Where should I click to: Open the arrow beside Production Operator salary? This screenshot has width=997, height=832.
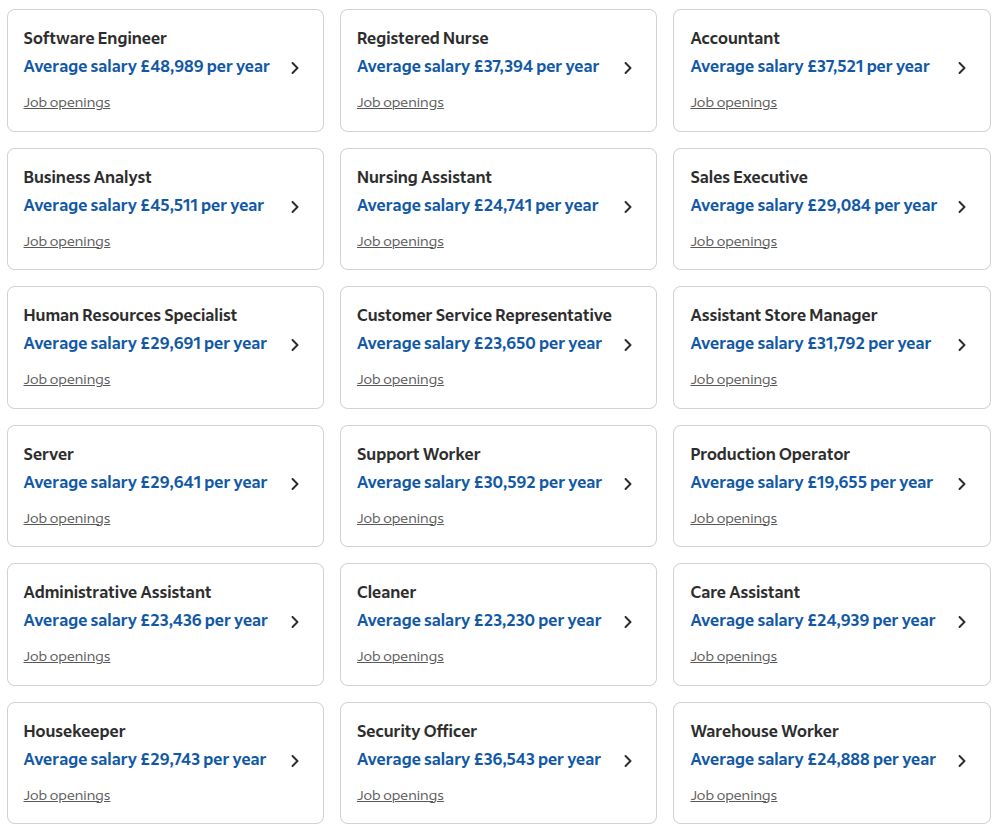pyautogui.click(x=961, y=484)
